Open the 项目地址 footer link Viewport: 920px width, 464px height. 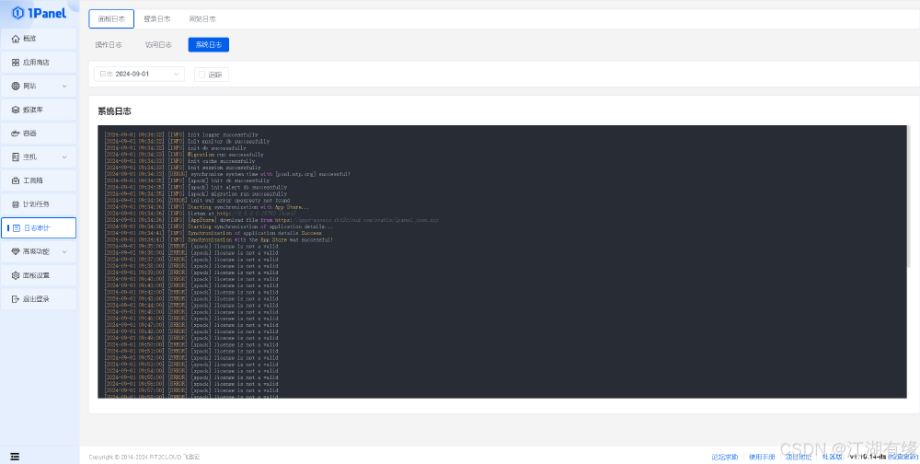coord(799,457)
